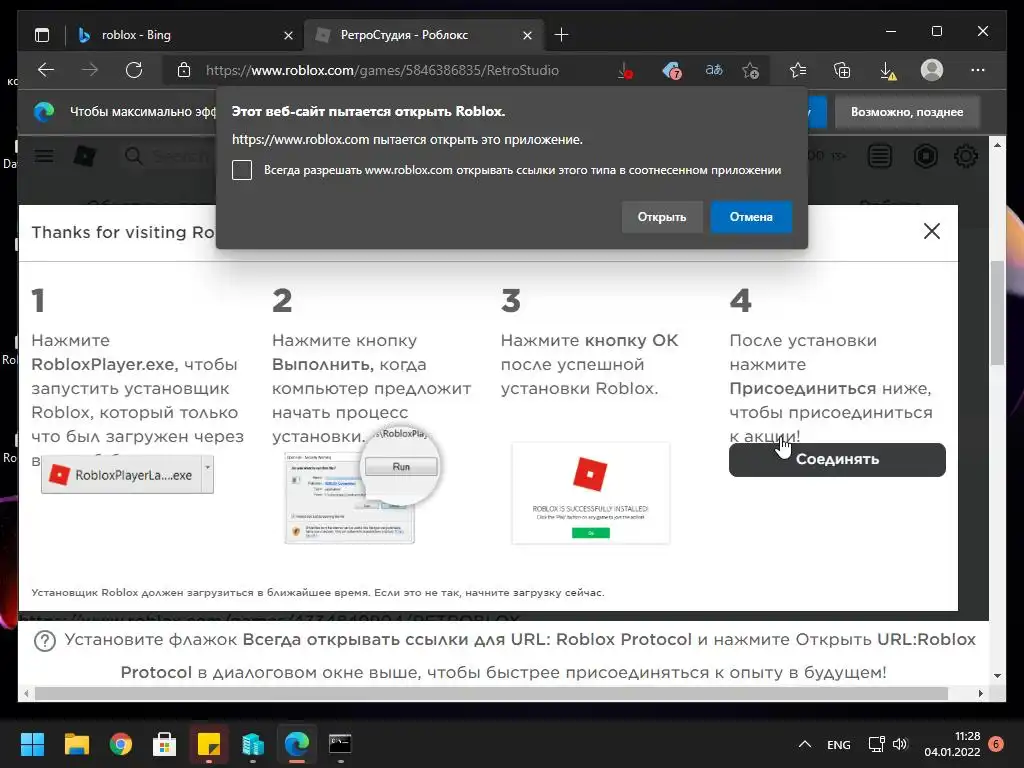The image size is (1024, 768).
Task: Show hidden system tray icons
Action: coord(805,744)
